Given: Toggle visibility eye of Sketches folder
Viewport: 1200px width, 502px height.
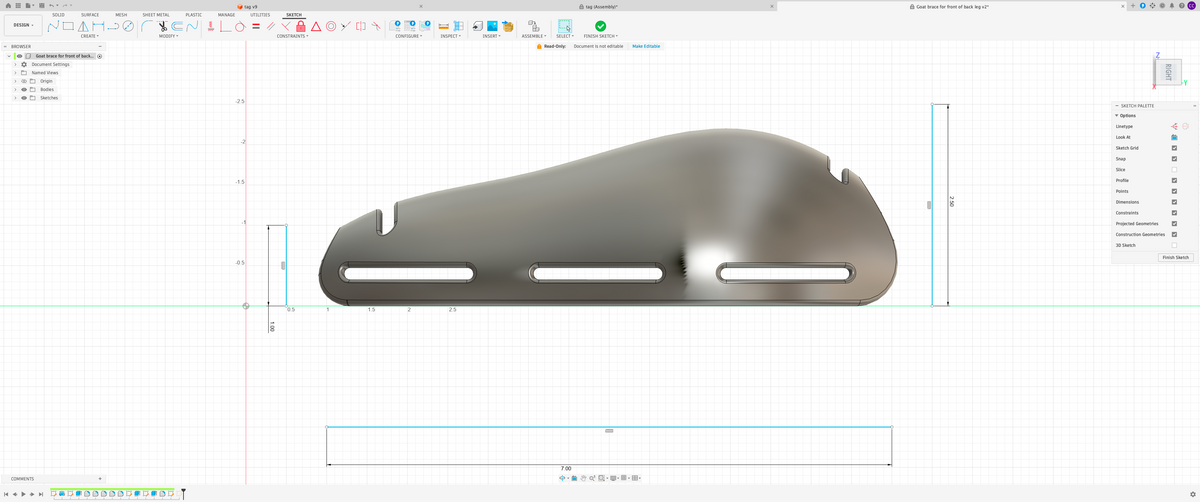Looking at the screenshot, I should (24, 98).
